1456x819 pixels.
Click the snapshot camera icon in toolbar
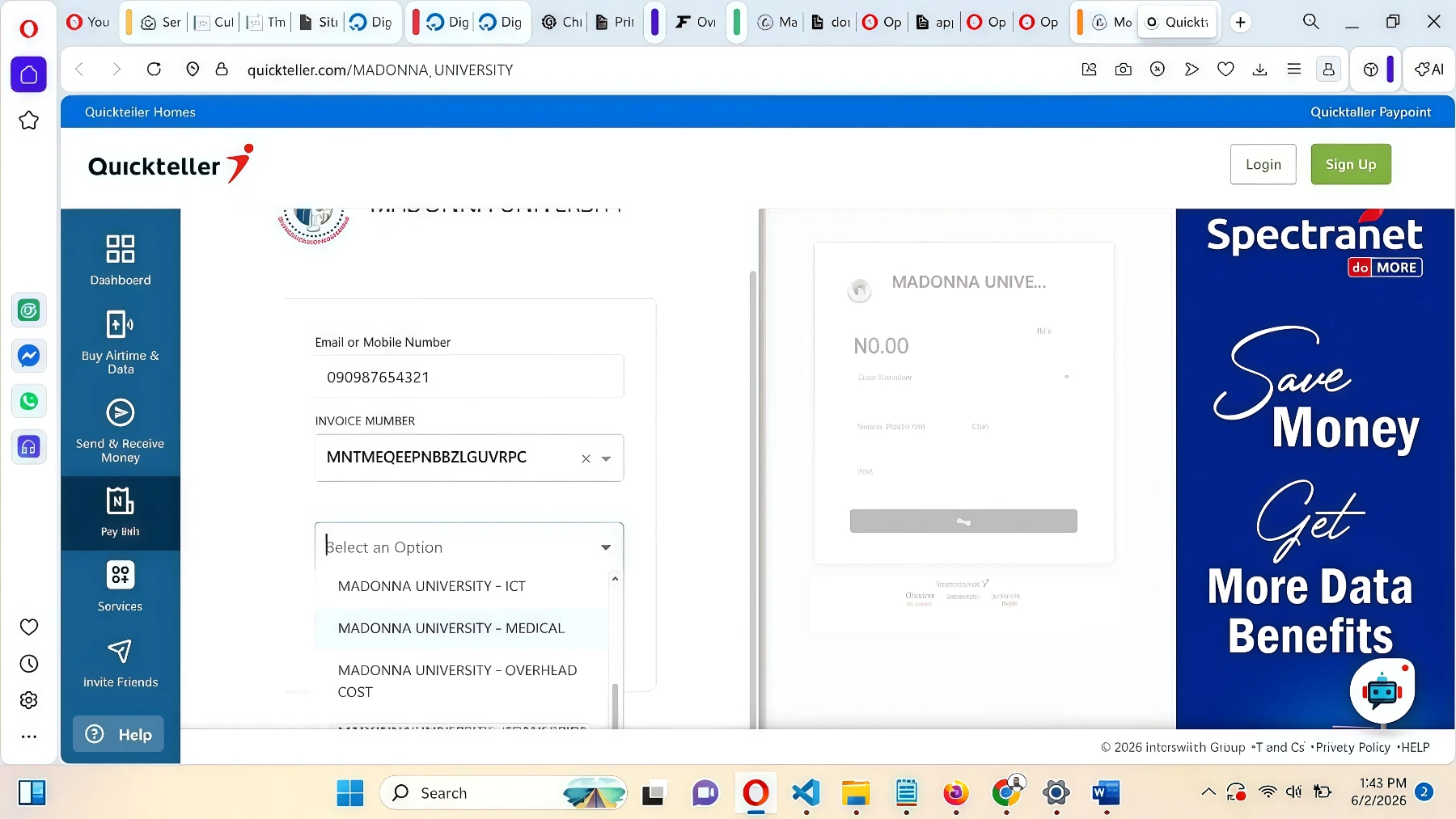click(1124, 70)
